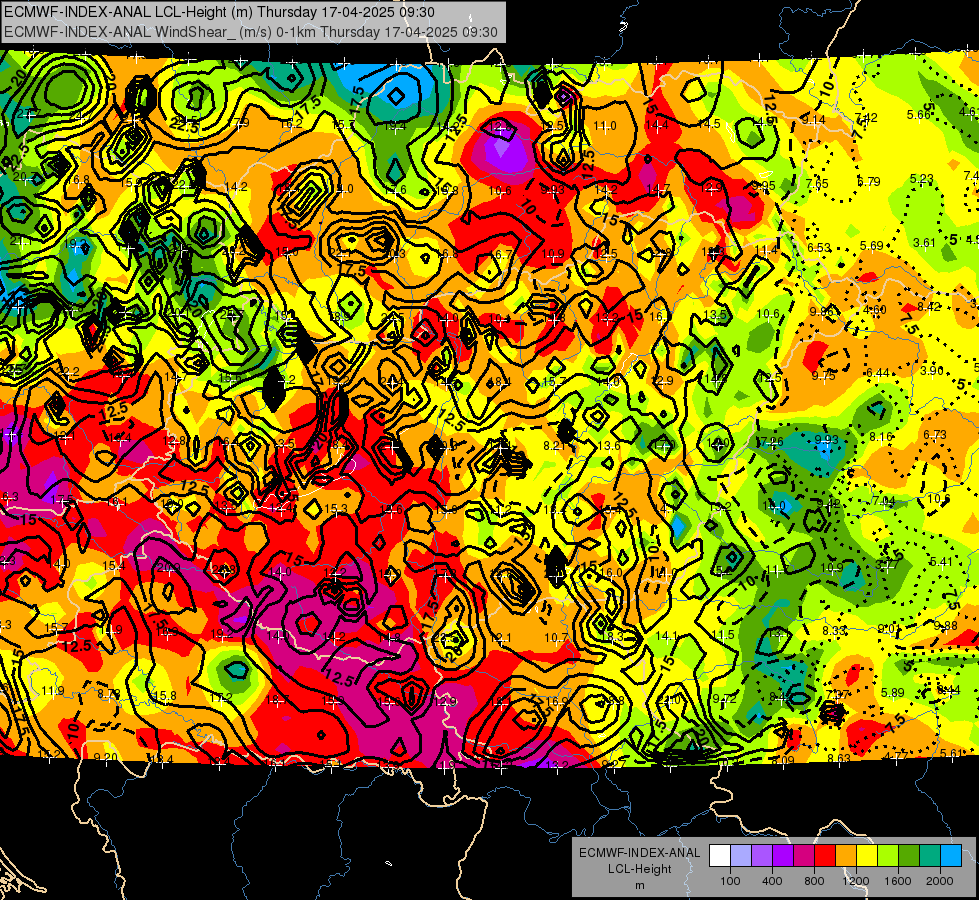Image resolution: width=979 pixels, height=900 pixels.
Task: Click the wind shear value 5.23
Action: pos(922,179)
